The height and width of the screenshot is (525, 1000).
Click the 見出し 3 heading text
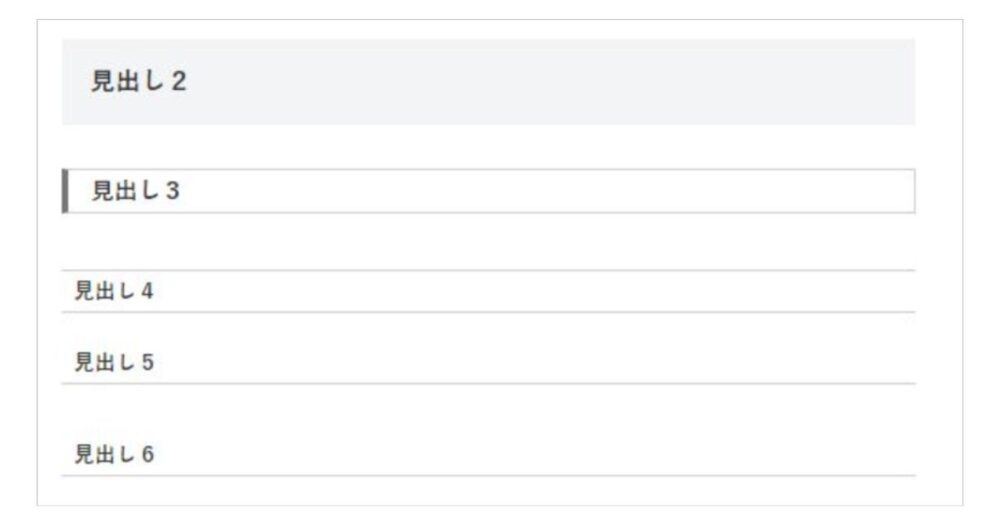pyautogui.click(x=135, y=191)
